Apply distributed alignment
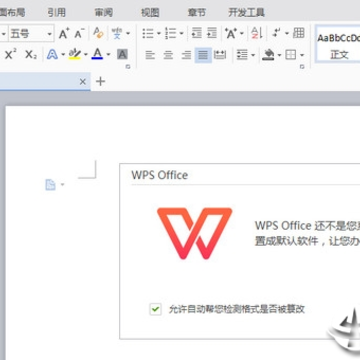 point(220,55)
